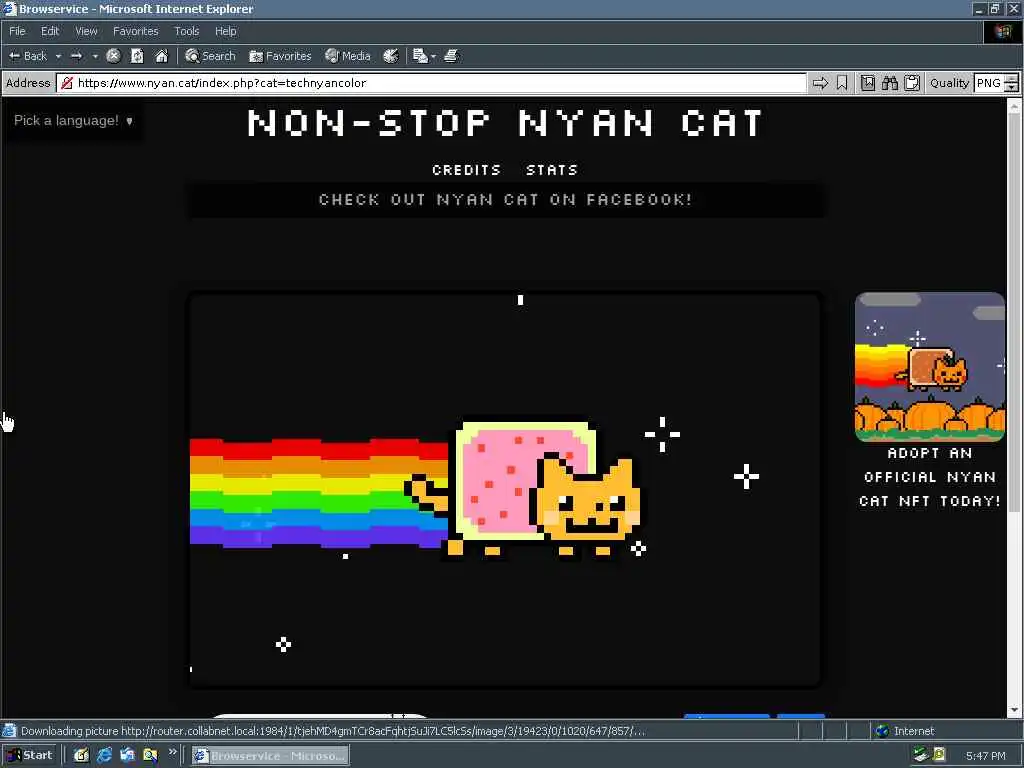Click Check out Nyan Cat on Facebook banner
This screenshot has height=768, width=1024.
point(505,199)
